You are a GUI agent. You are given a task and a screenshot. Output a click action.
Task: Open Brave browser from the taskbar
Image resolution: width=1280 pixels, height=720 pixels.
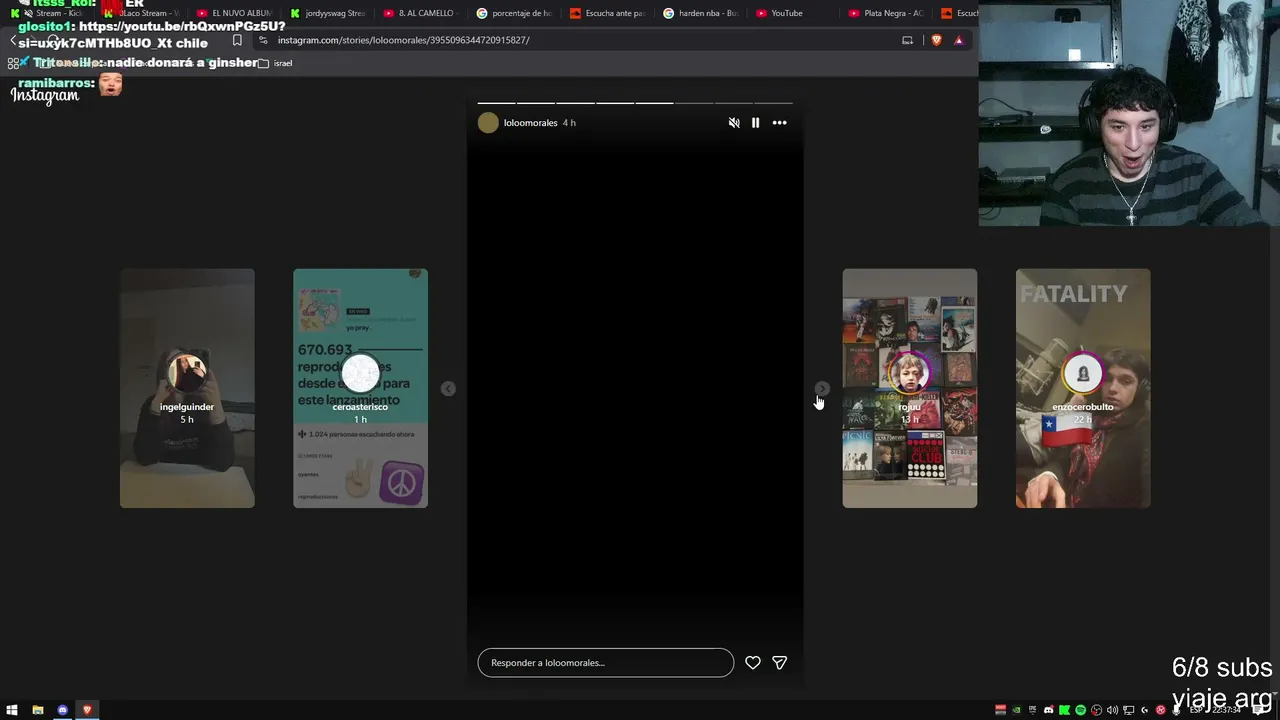pos(87,710)
